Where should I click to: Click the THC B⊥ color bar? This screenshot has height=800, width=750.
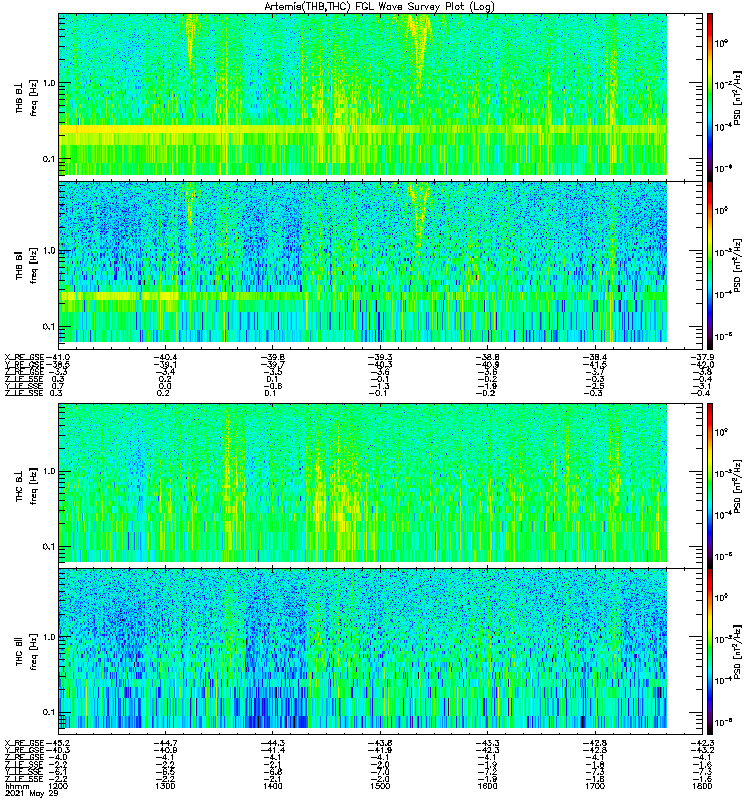pos(710,486)
